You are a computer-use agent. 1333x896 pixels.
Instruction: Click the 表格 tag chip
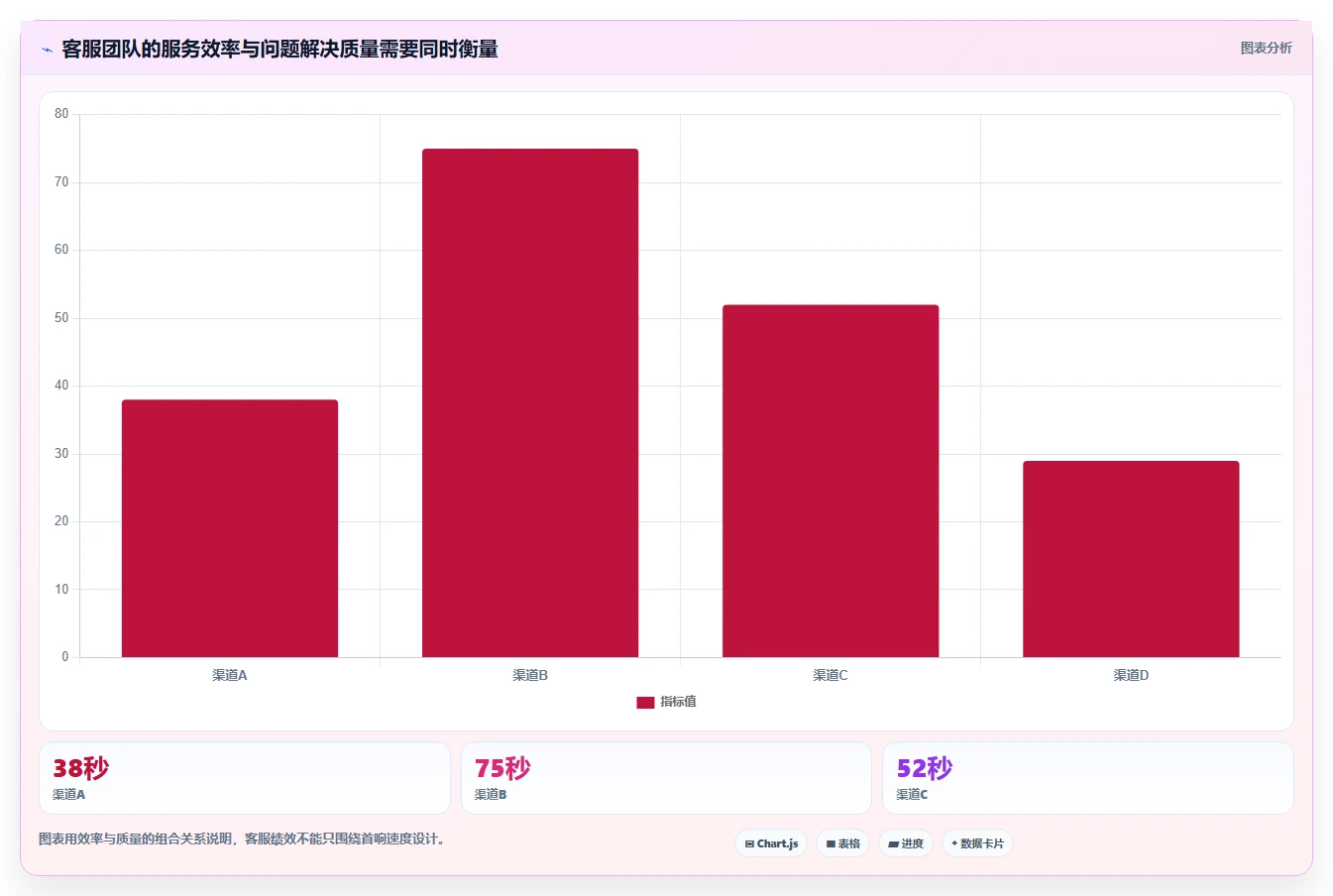[x=842, y=843]
